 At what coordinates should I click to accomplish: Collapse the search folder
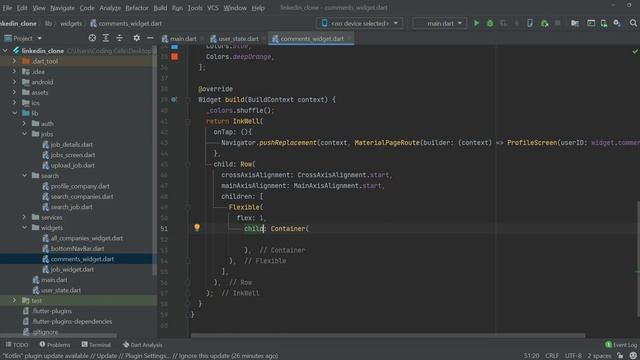(24, 175)
